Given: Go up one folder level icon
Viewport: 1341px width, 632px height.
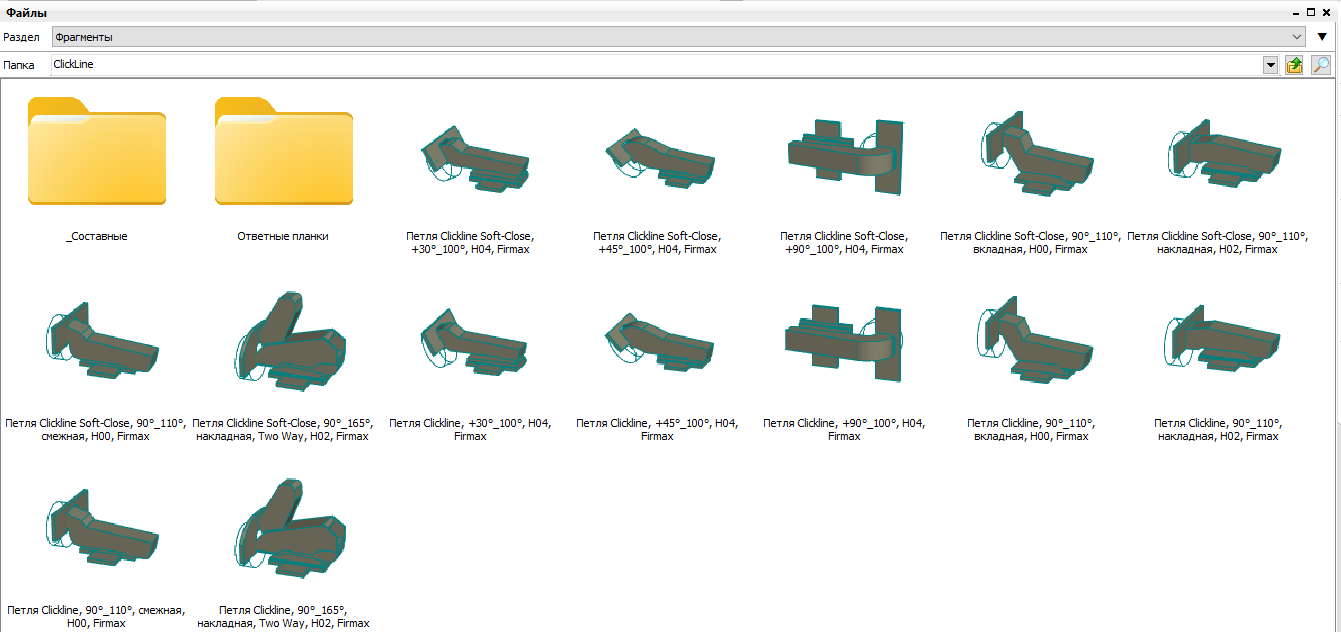Looking at the screenshot, I should [1294, 65].
